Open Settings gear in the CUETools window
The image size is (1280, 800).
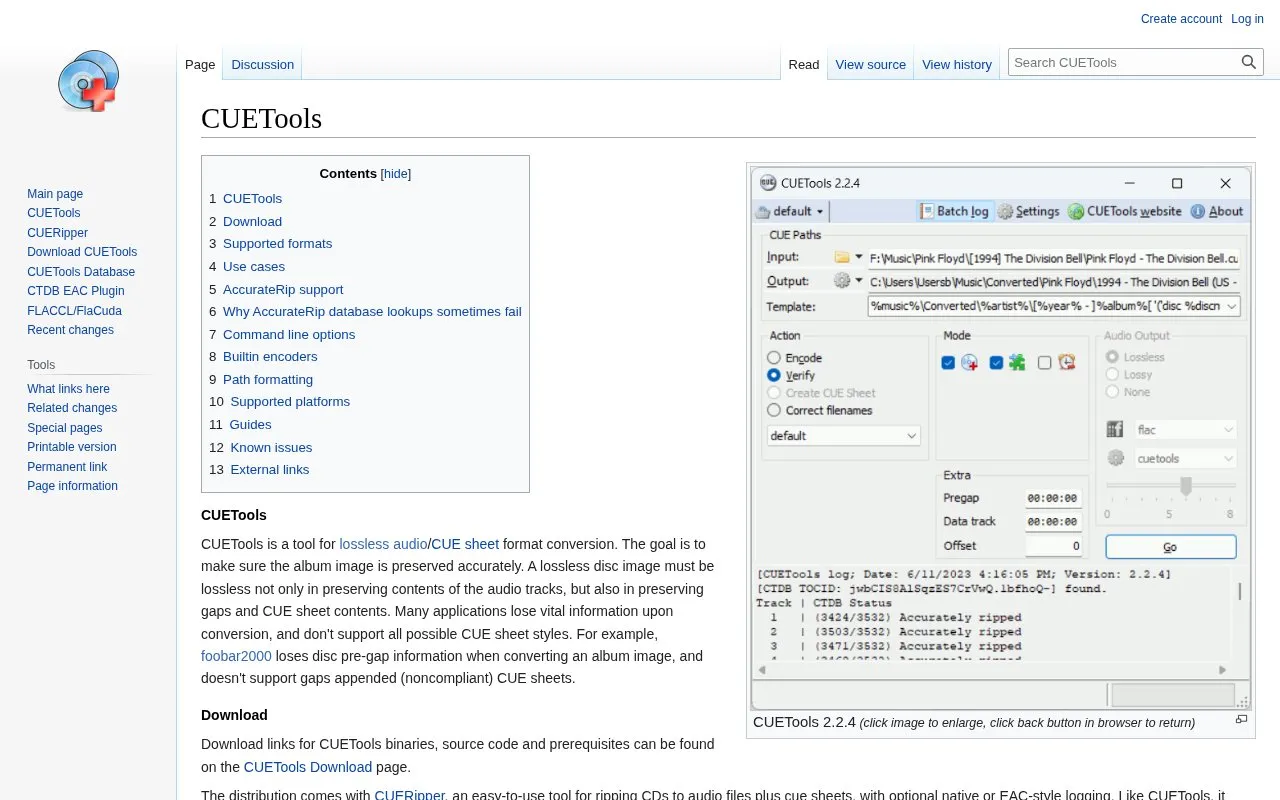click(x=1005, y=211)
